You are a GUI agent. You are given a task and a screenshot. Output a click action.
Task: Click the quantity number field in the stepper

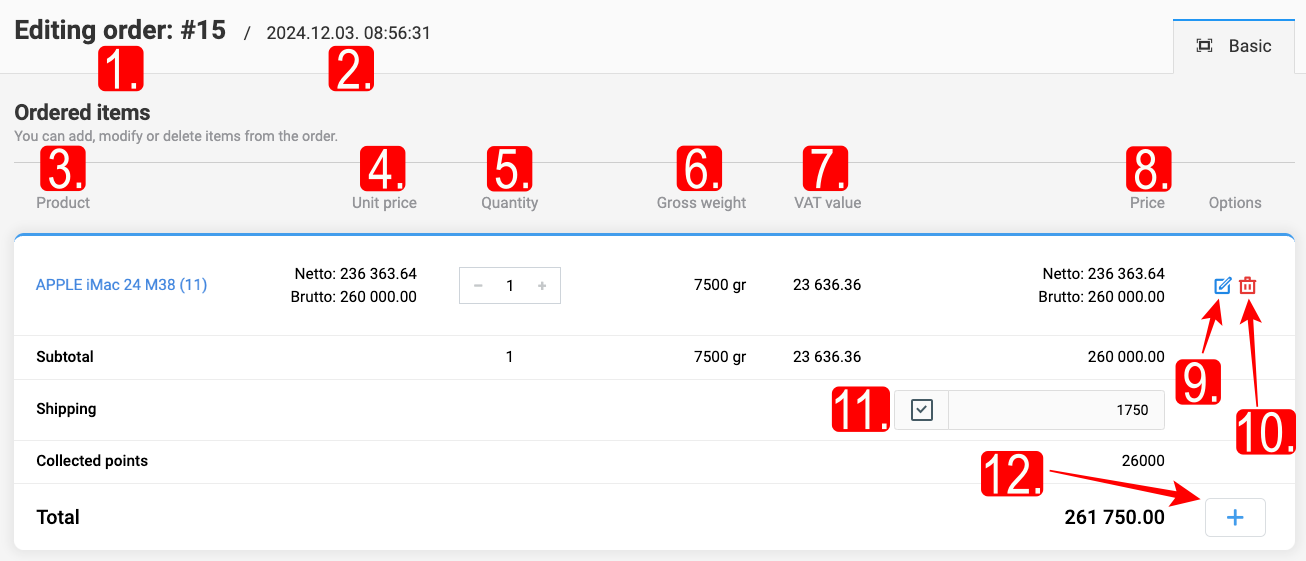point(510,286)
